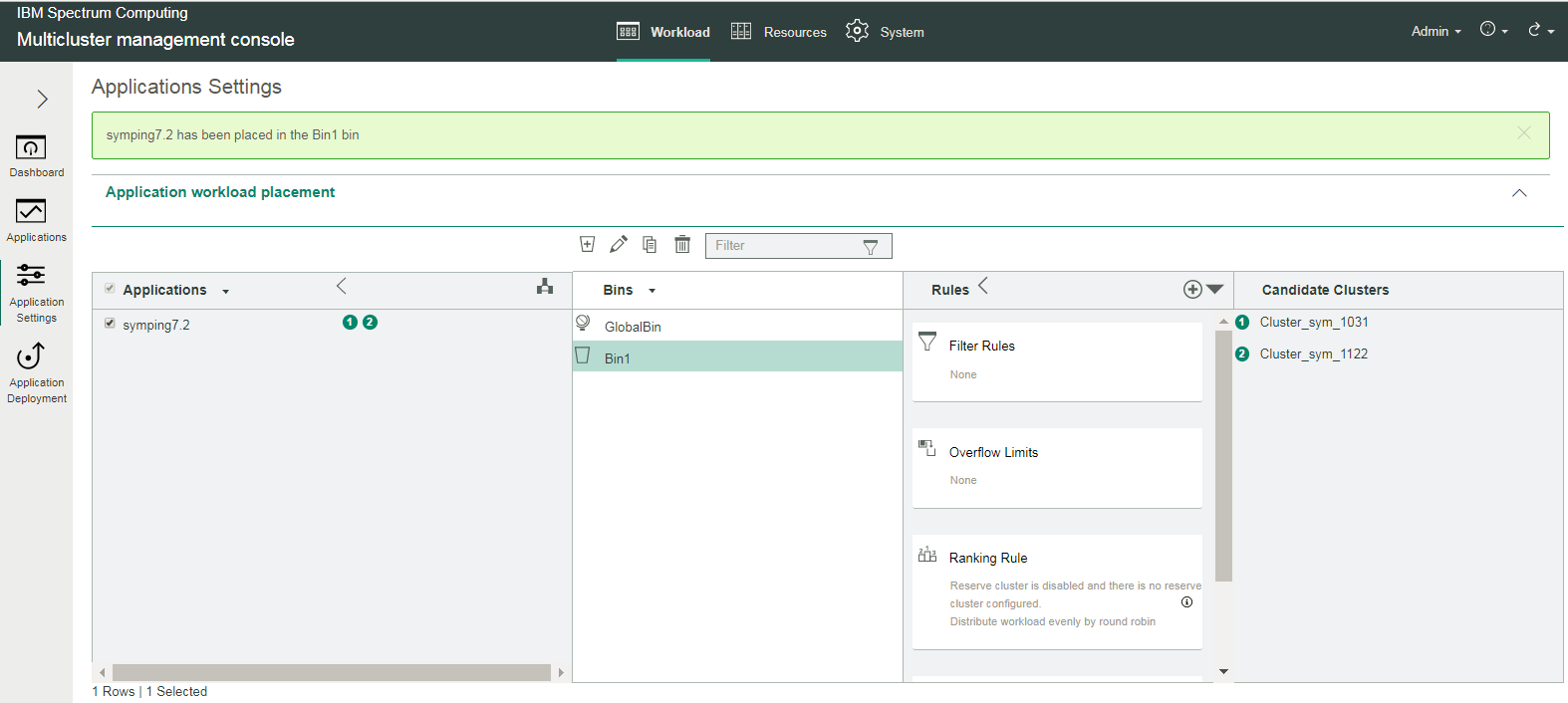This screenshot has width=1568, height=703.
Task: Click the Filter Rules funnel icon
Action: coord(927,342)
